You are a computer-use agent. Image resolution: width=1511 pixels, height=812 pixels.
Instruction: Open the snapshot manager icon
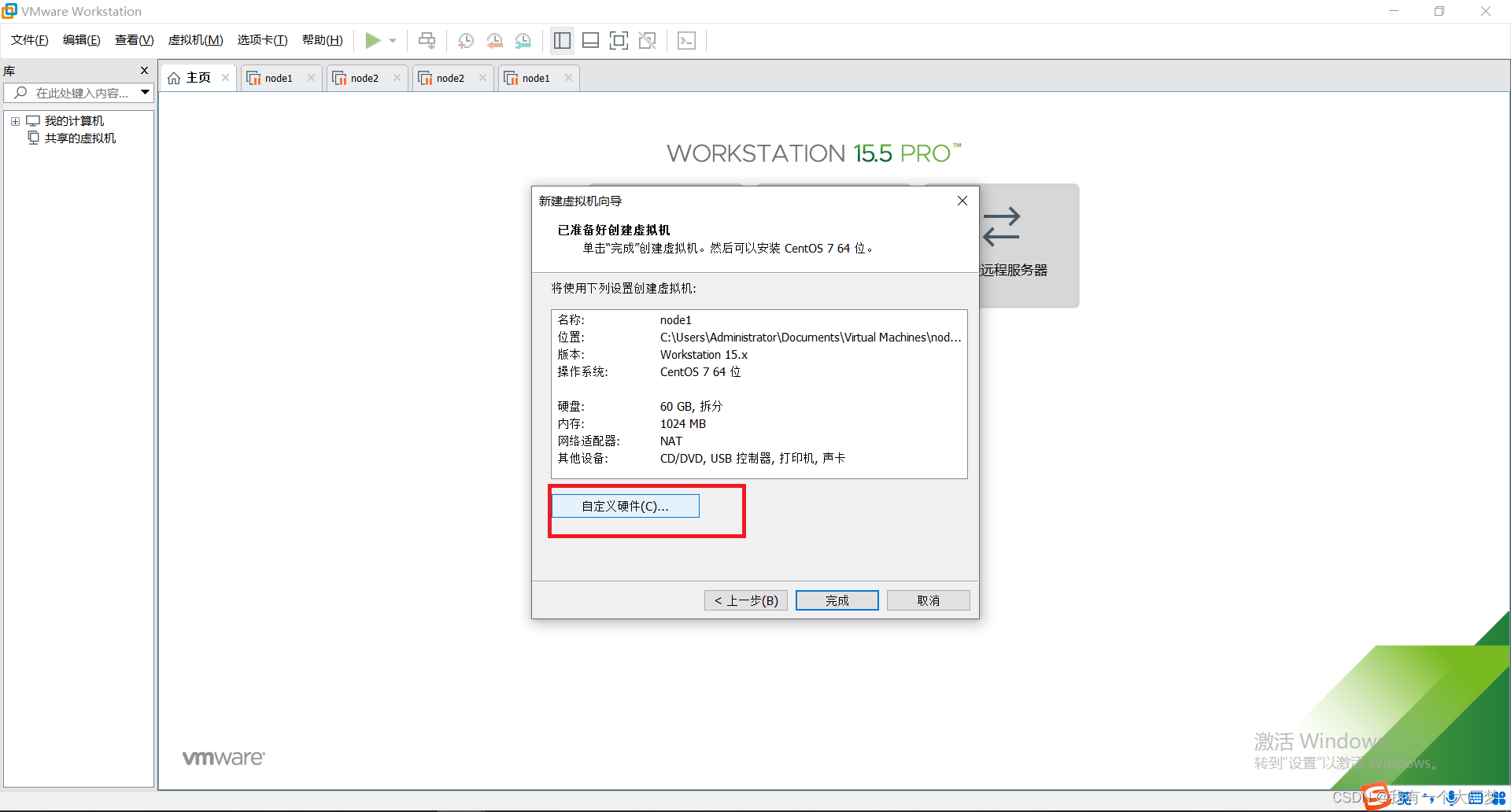coord(523,41)
